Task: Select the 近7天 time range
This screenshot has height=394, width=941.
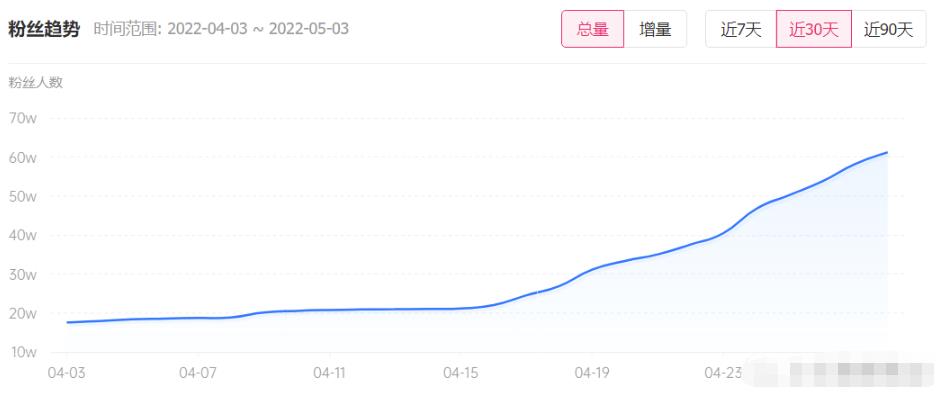Action: pyautogui.click(x=741, y=29)
